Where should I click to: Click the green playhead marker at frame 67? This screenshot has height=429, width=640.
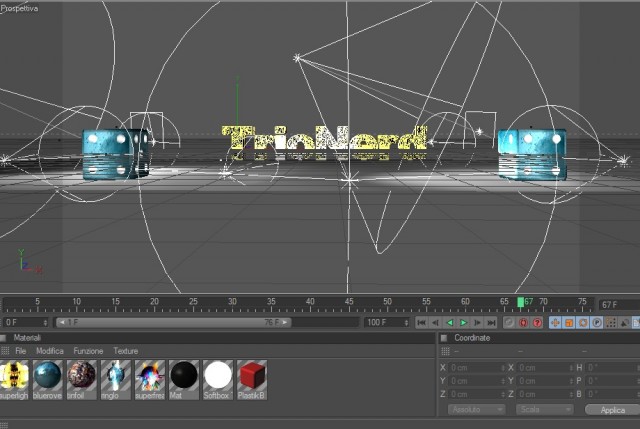(x=520, y=302)
